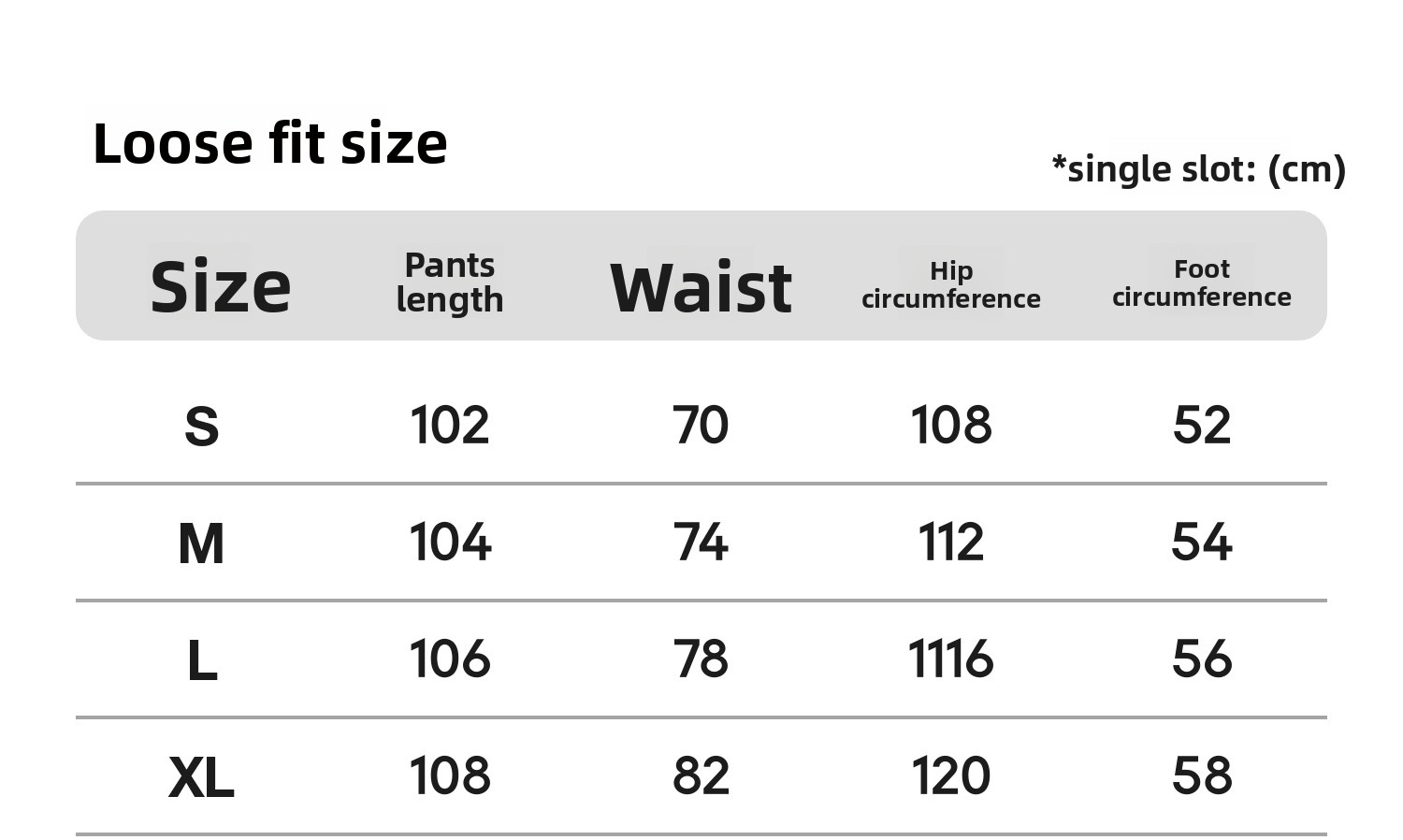Select the "Size" column header
The width and height of the screenshot is (1403, 840).
tap(221, 286)
